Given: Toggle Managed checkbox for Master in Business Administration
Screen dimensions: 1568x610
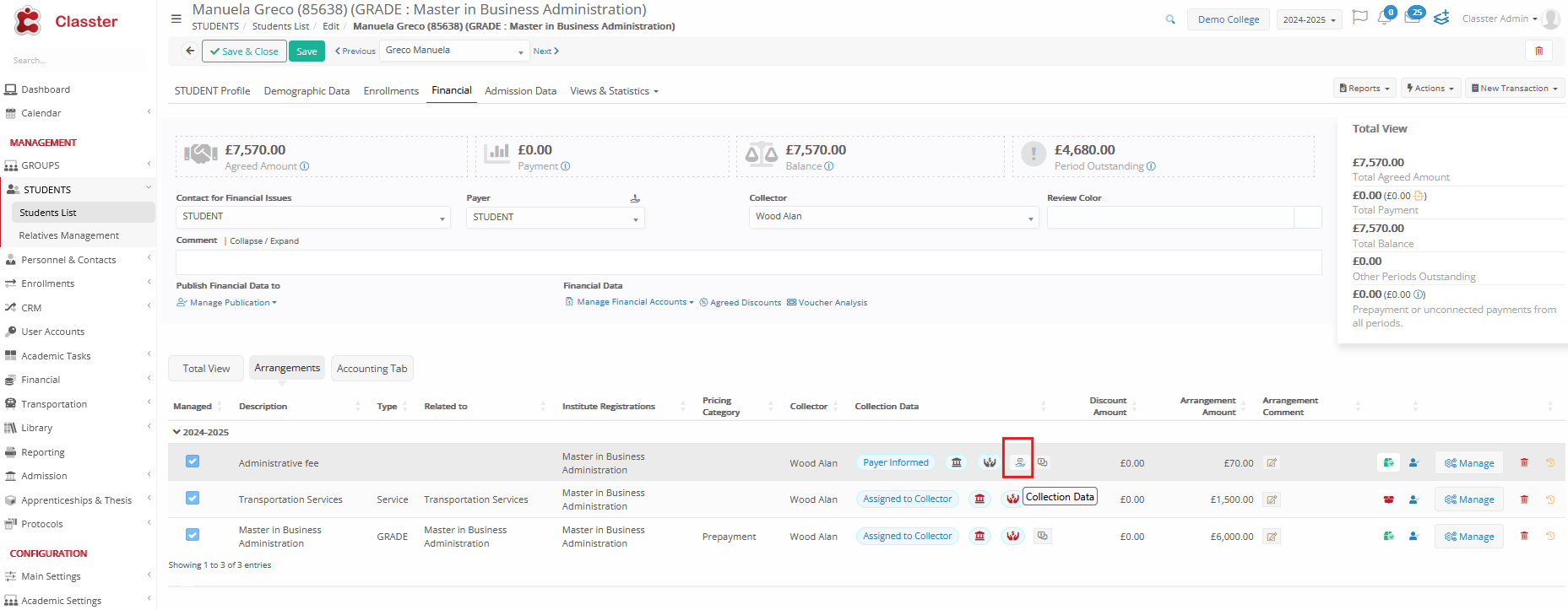Looking at the screenshot, I should click(193, 535).
